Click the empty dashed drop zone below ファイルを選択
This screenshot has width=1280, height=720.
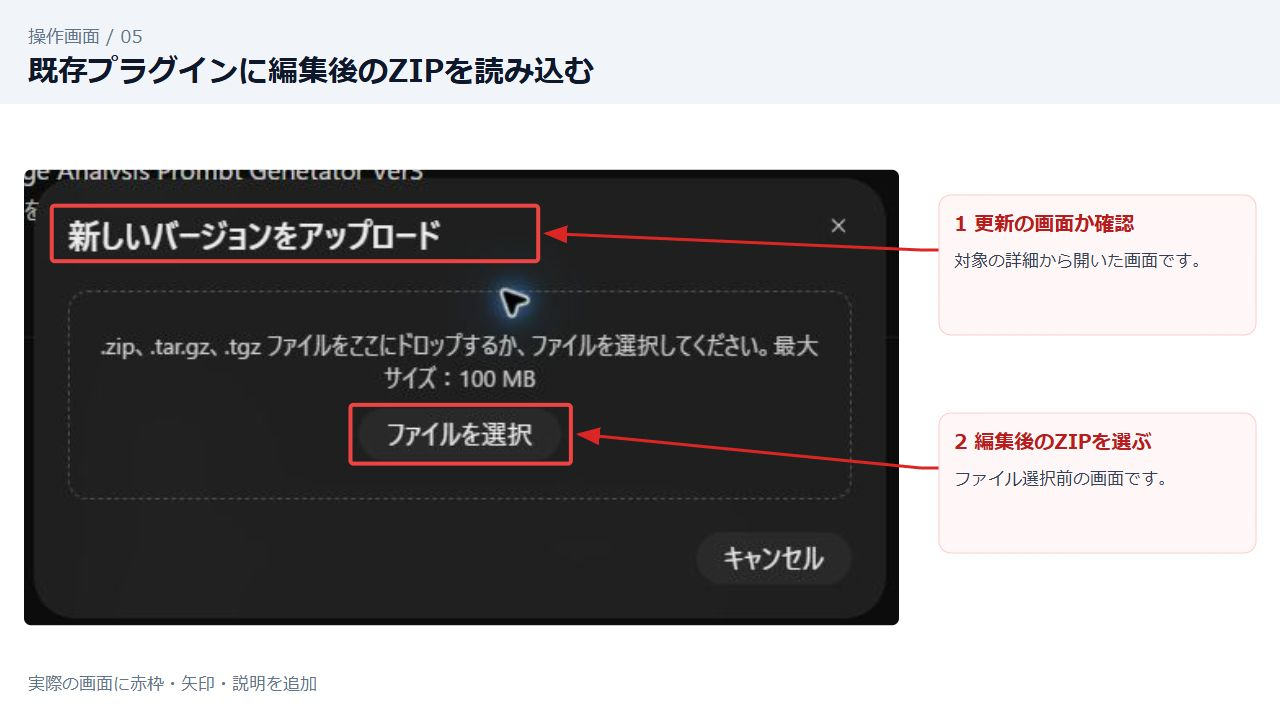point(459,481)
